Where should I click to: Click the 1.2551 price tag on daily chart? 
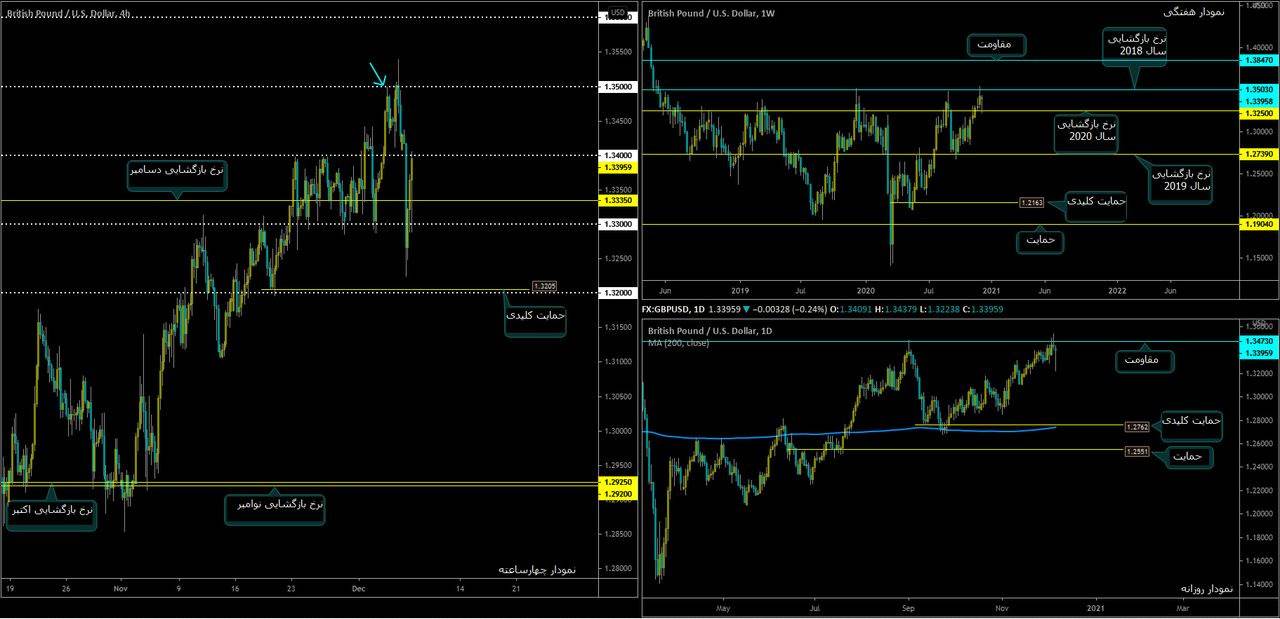[1137, 452]
